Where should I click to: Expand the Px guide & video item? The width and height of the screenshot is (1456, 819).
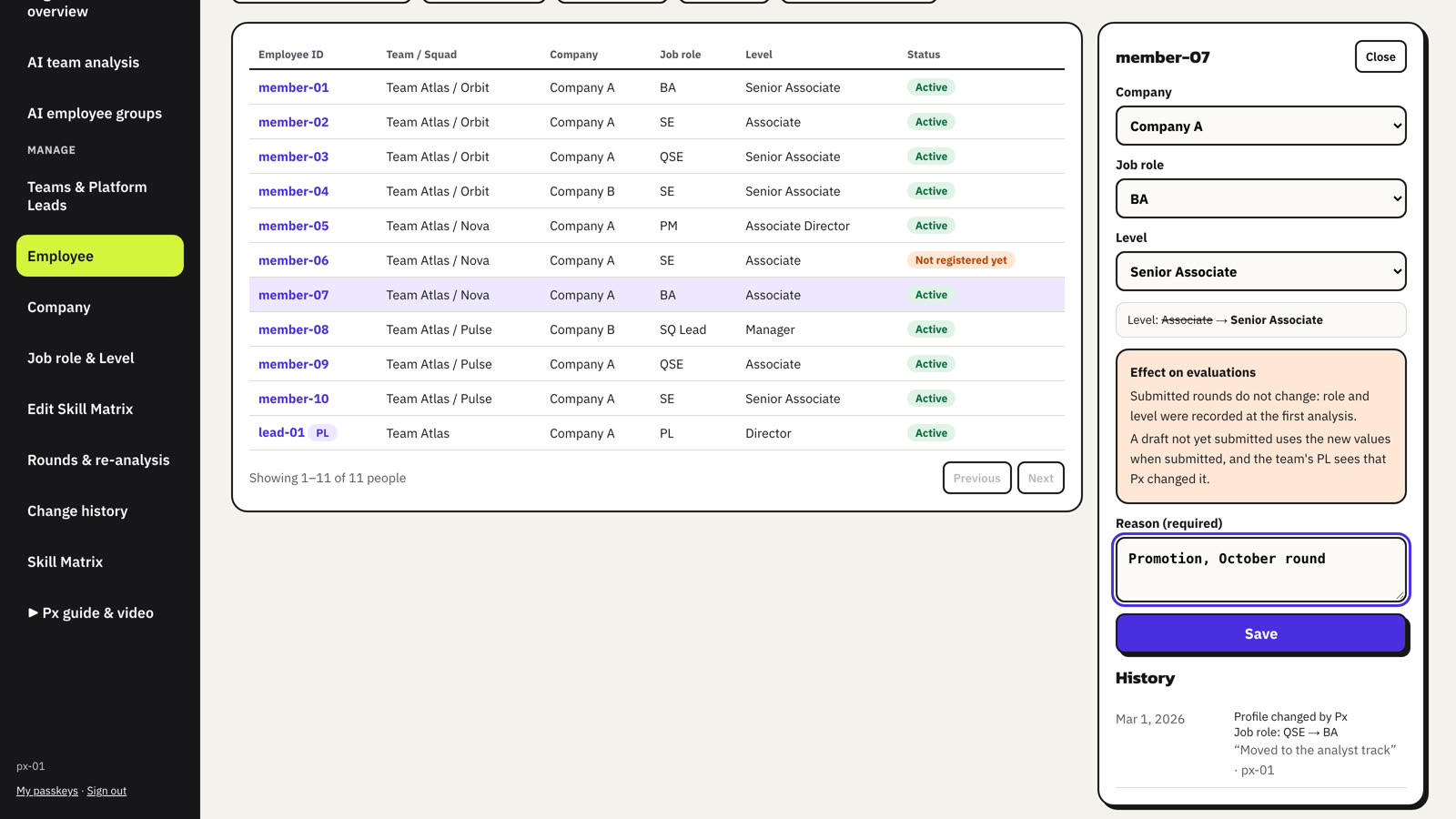(100, 612)
